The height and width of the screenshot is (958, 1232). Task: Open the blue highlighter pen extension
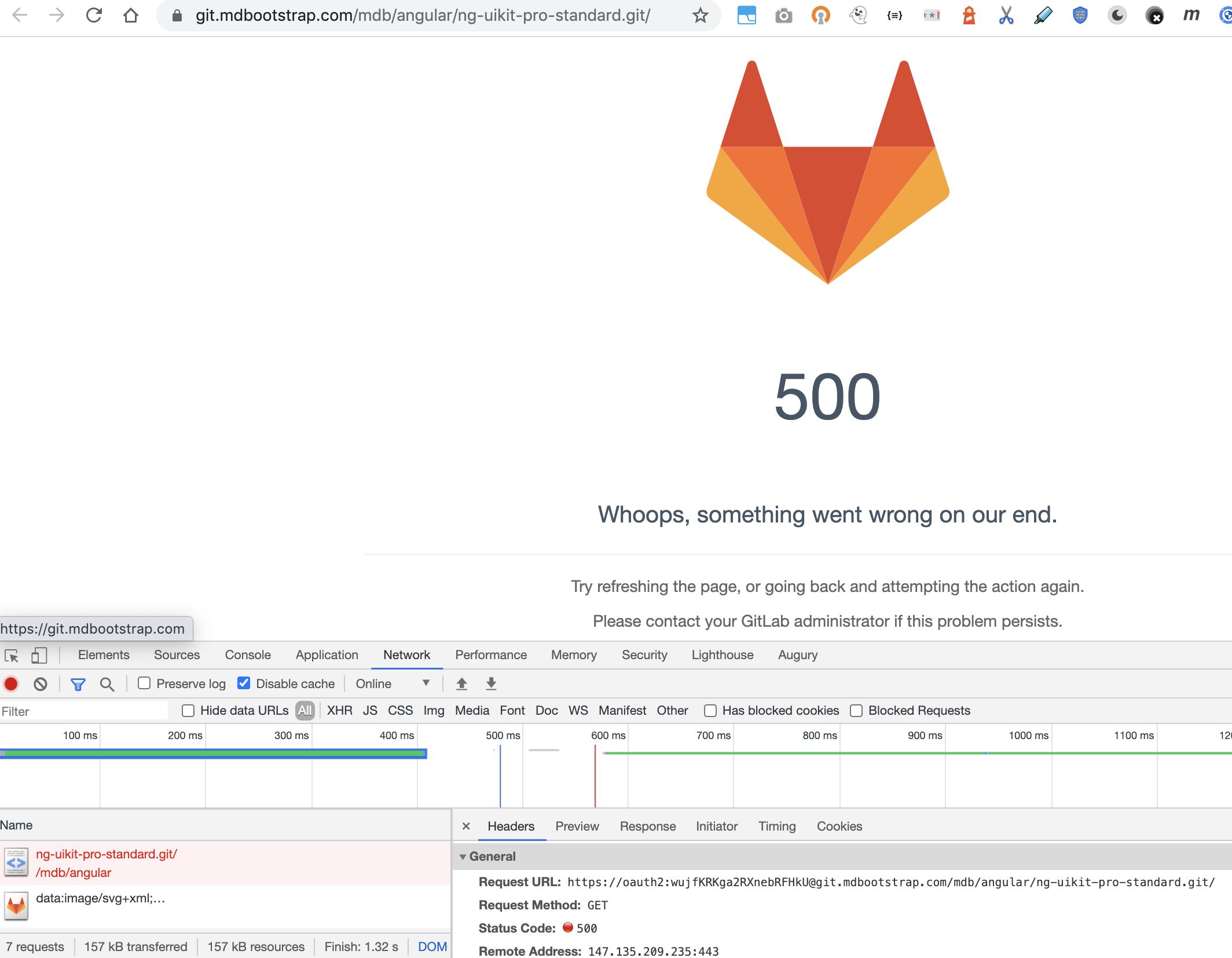click(1043, 15)
